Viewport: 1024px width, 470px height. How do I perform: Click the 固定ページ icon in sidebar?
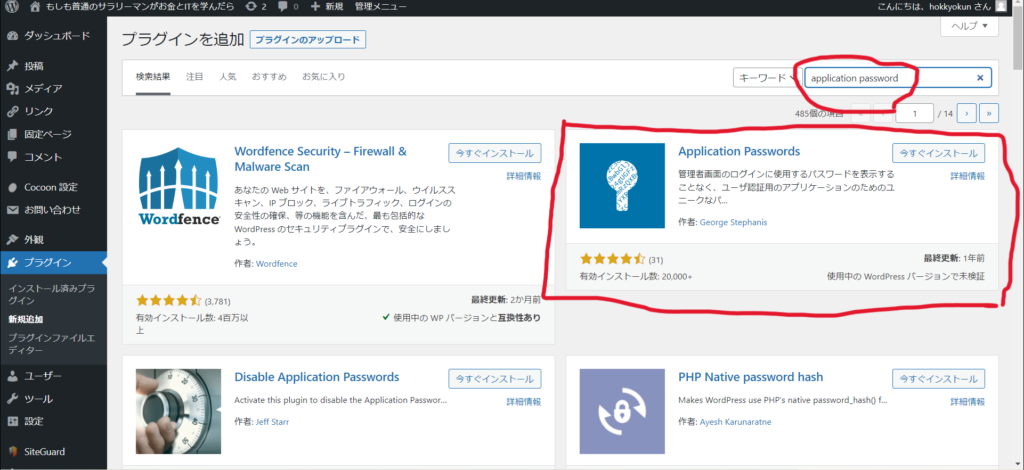(12, 134)
